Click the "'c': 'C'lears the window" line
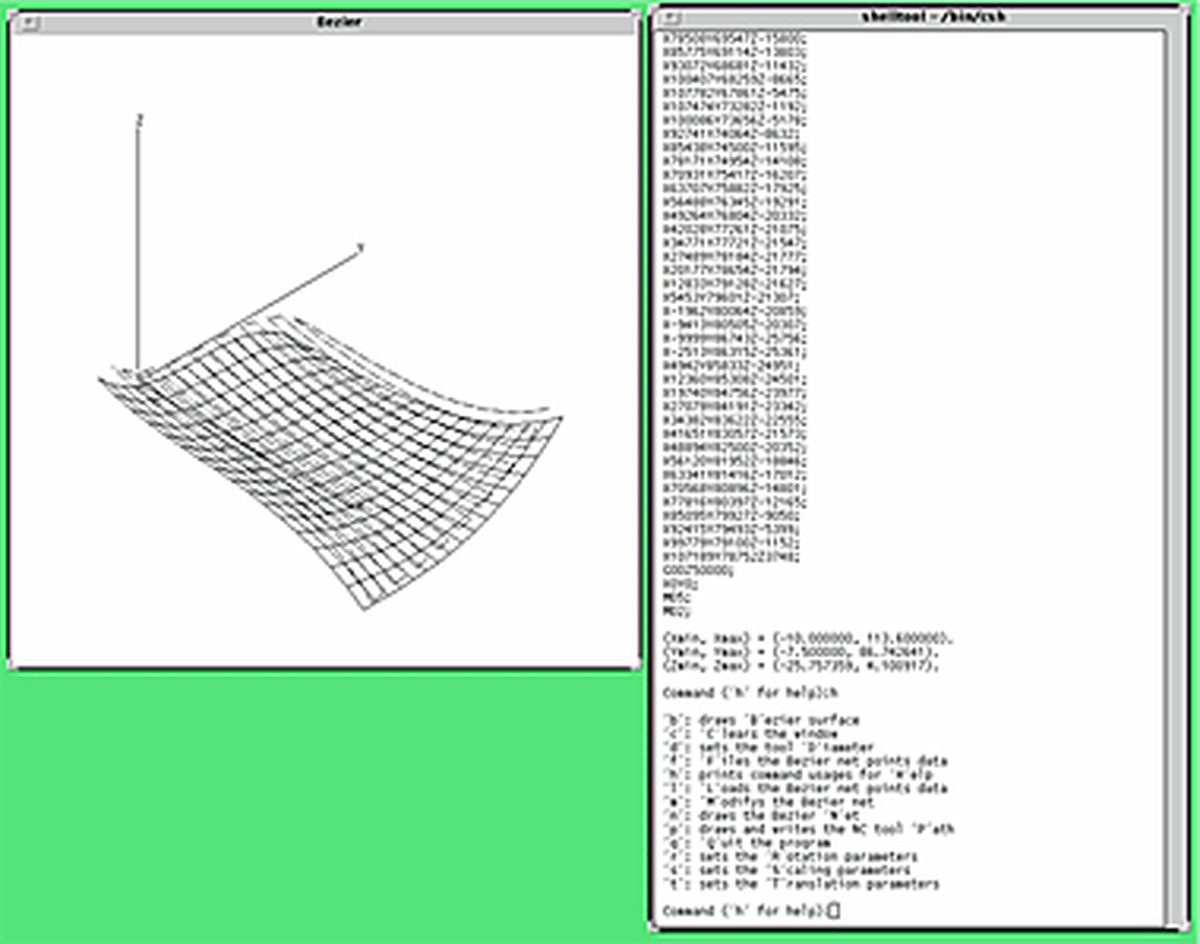The image size is (1200, 944). (x=750, y=733)
